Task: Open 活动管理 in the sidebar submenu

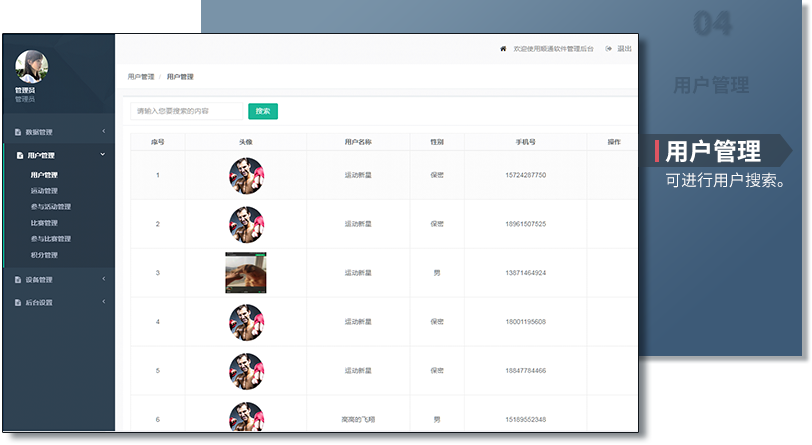Action: [x=44, y=191]
